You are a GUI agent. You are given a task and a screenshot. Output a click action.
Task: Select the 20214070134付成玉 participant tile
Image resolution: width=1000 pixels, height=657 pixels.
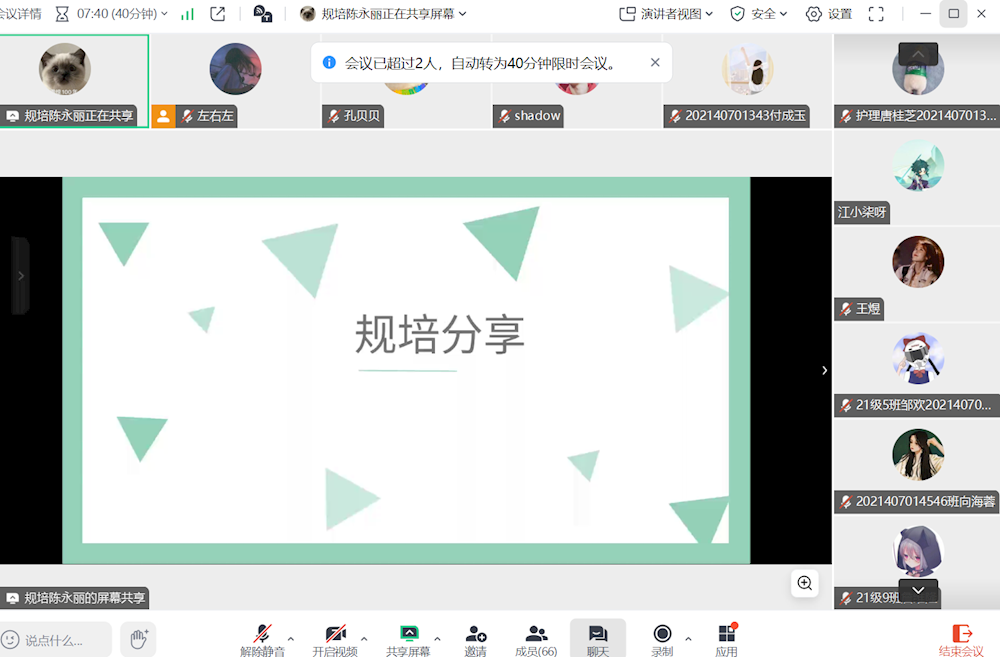[x=747, y=81]
